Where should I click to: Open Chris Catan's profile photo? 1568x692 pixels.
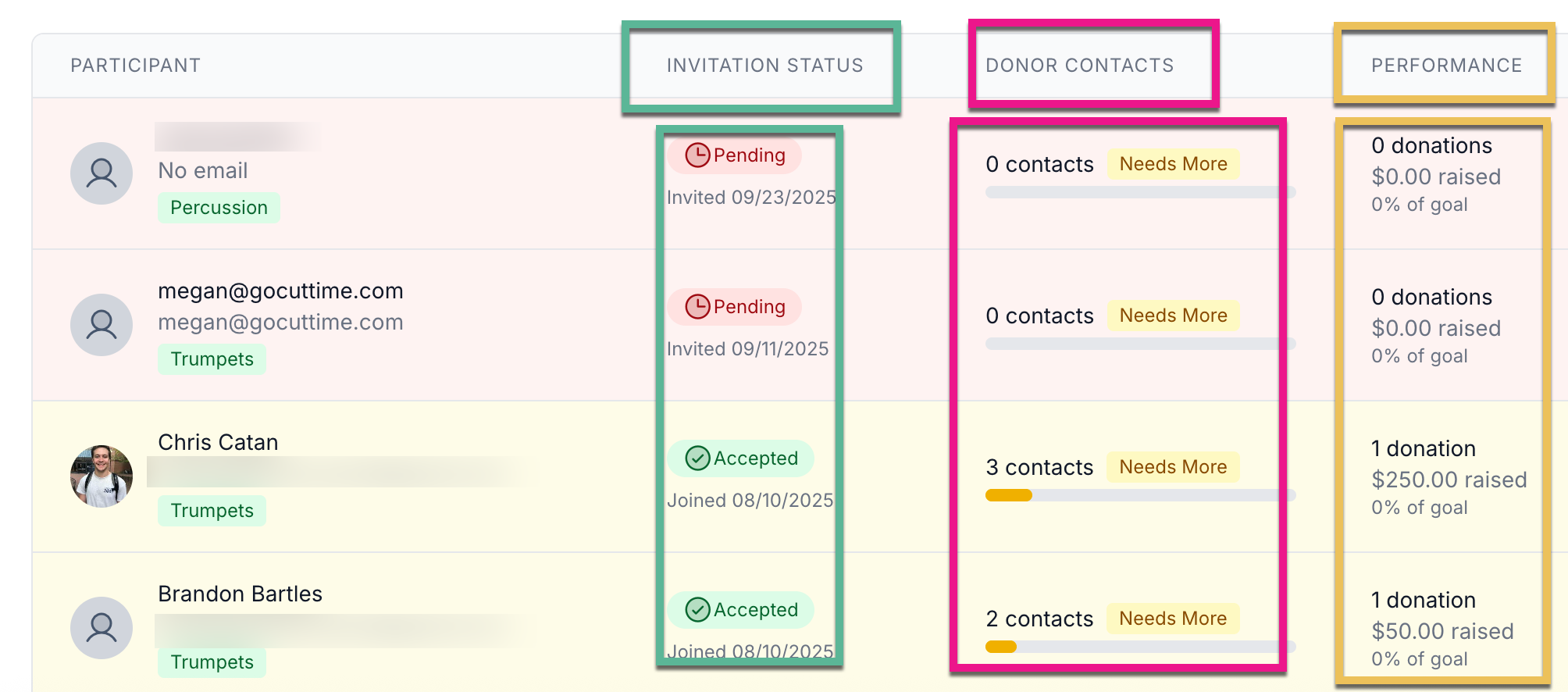[x=102, y=476]
